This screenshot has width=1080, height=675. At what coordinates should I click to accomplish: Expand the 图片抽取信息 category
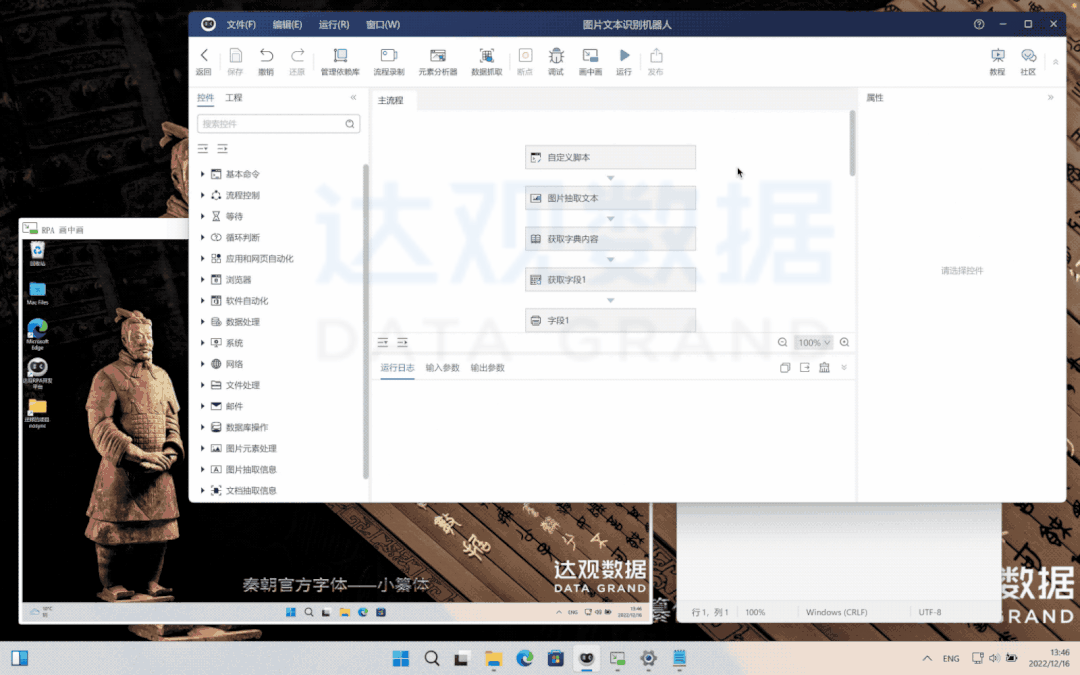tap(202, 470)
